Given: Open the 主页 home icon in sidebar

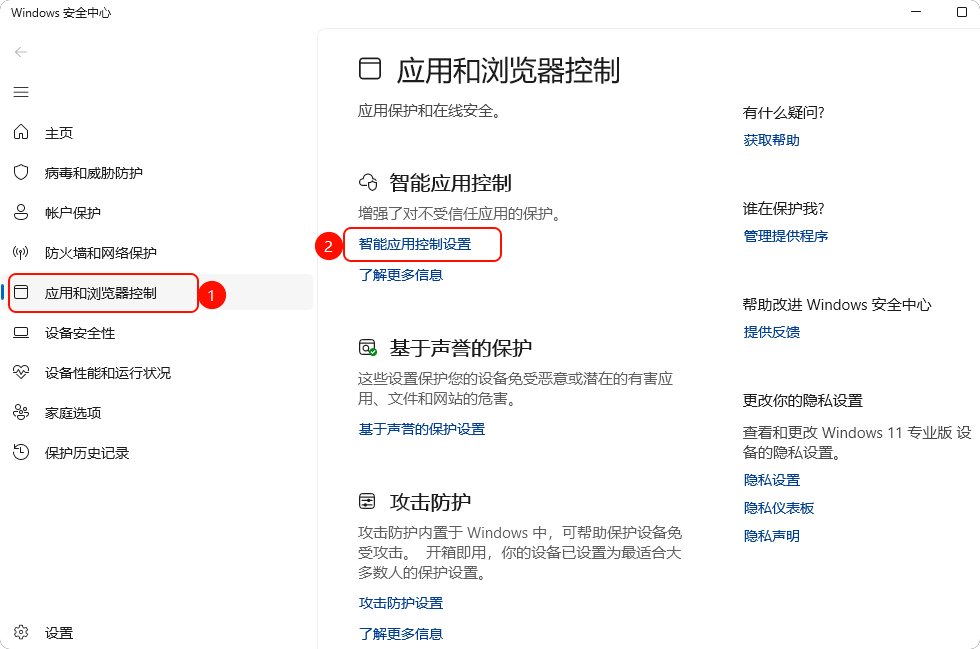Looking at the screenshot, I should (x=21, y=132).
